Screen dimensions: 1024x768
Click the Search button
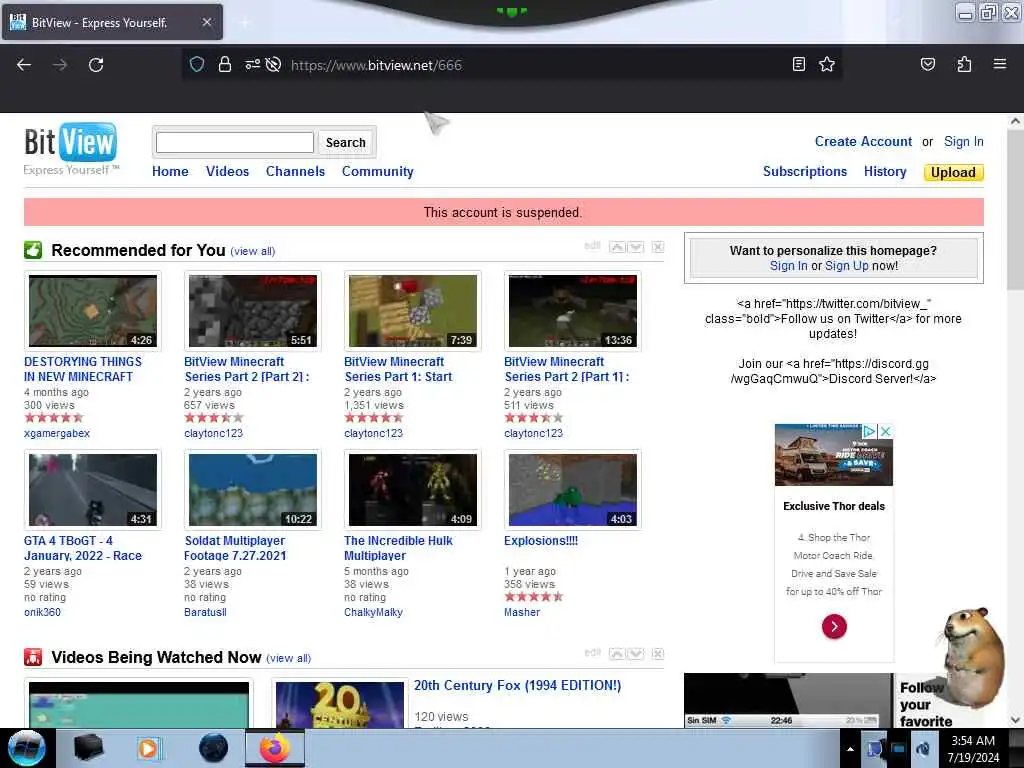(345, 142)
